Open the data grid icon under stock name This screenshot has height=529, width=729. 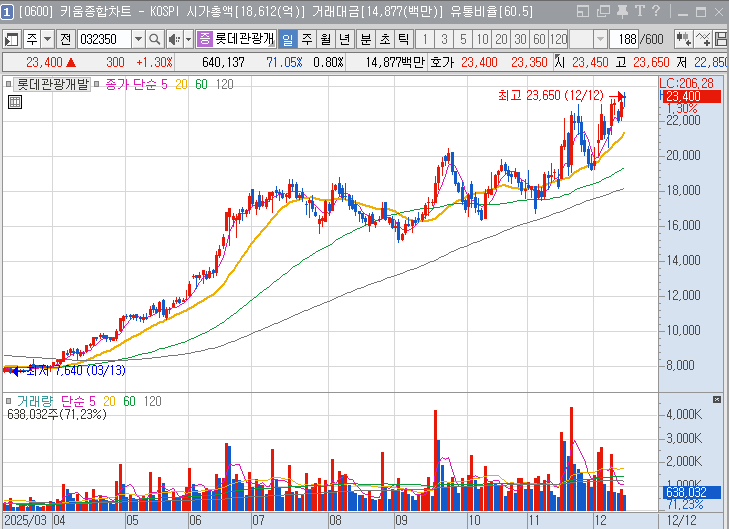pyautogui.click(x=15, y=102)
